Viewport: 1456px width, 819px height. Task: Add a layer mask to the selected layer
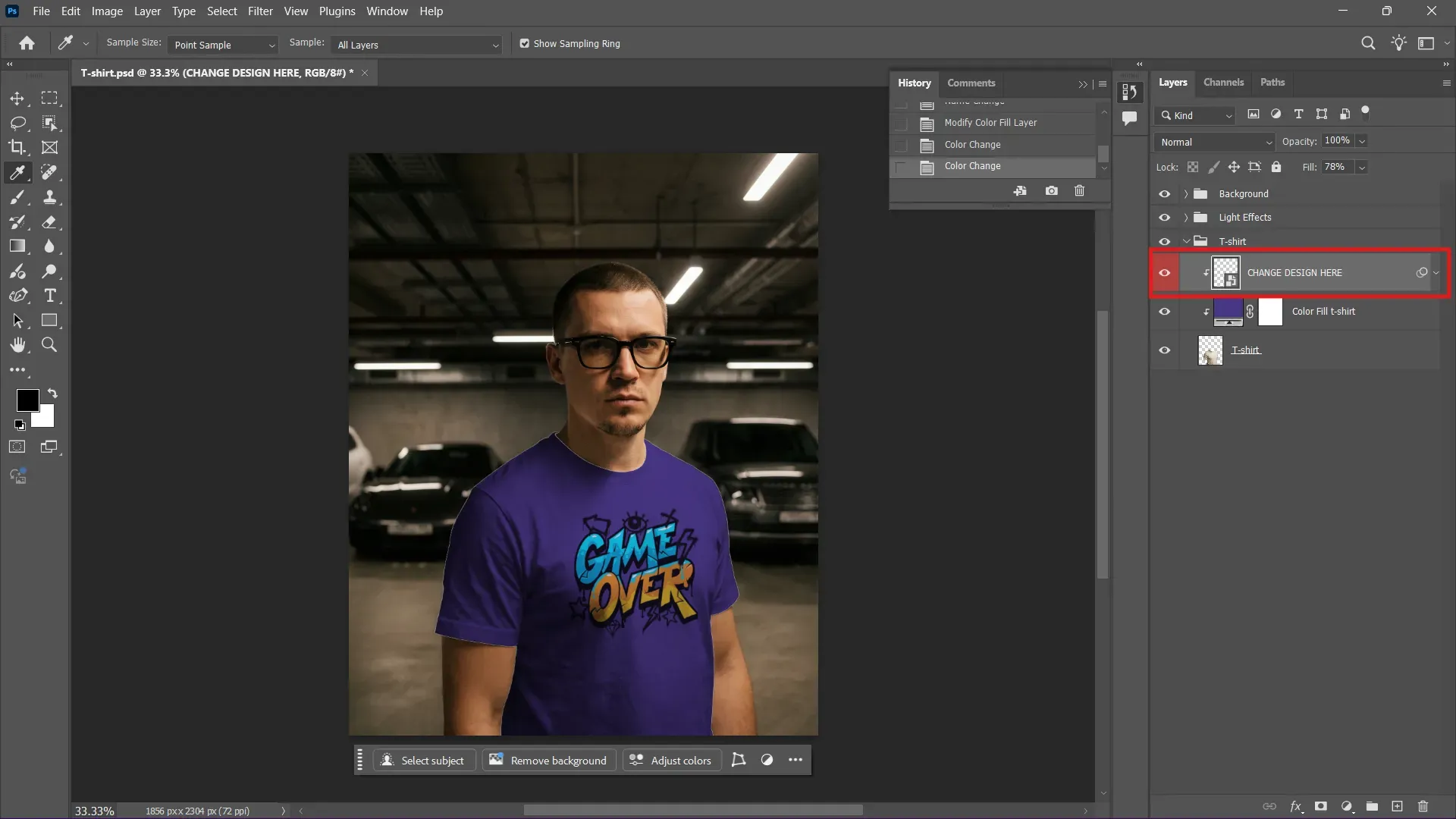pos(1322,806)
